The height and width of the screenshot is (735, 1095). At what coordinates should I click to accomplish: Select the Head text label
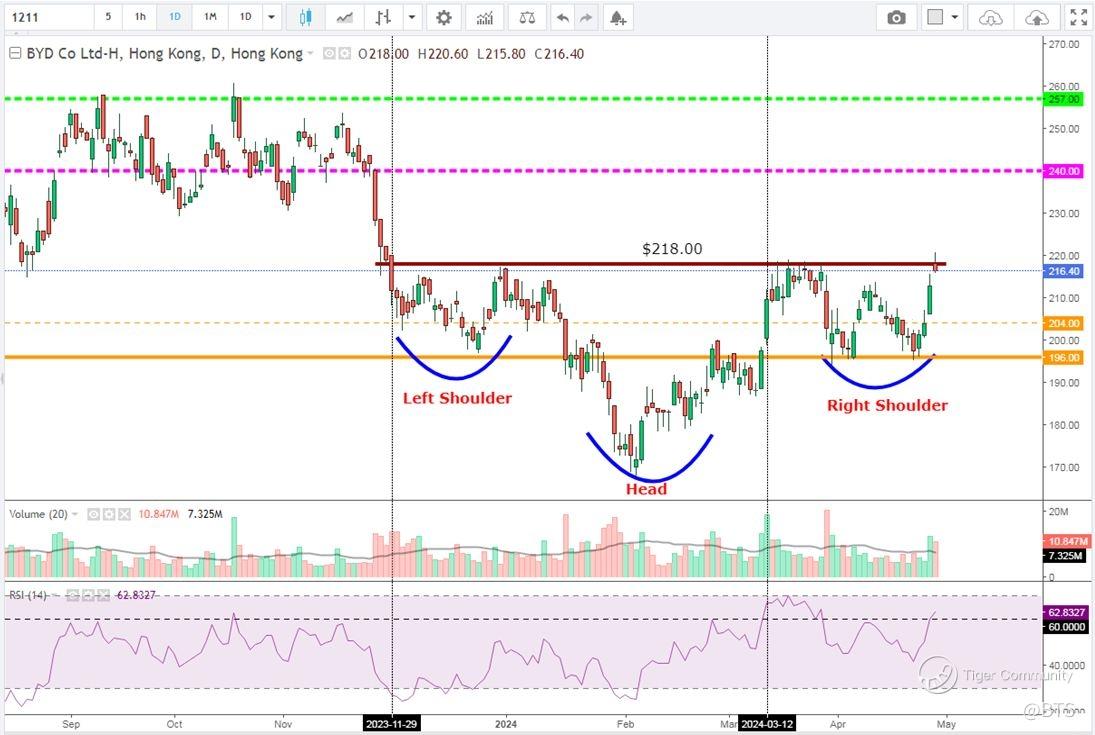tap(646, 489)
